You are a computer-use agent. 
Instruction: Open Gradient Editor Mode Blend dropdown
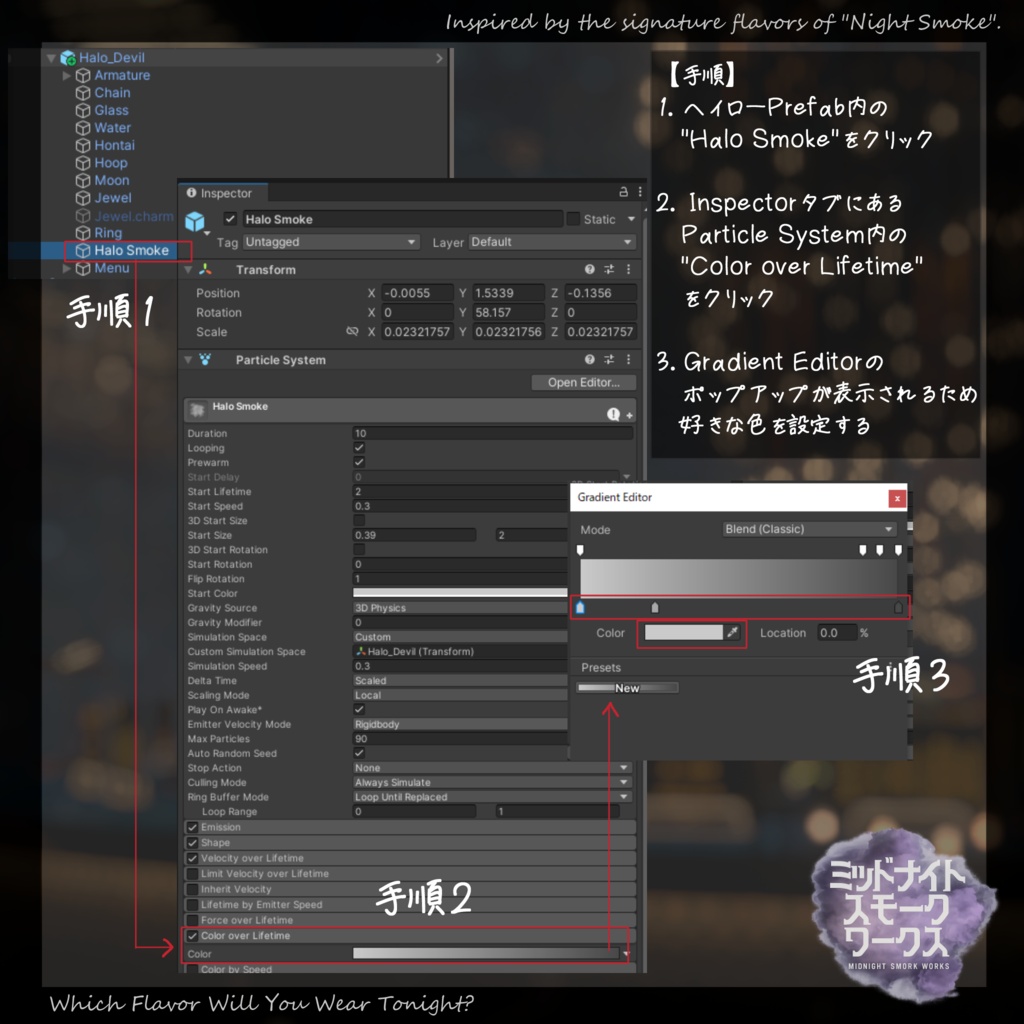(x=809, y=530)
